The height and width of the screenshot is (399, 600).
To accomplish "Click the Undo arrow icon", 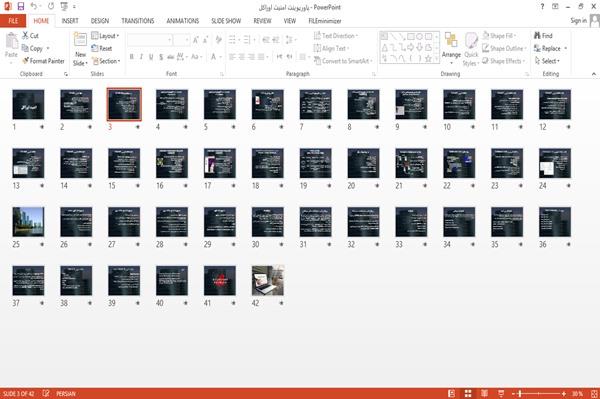I will (x=34, y=7).
